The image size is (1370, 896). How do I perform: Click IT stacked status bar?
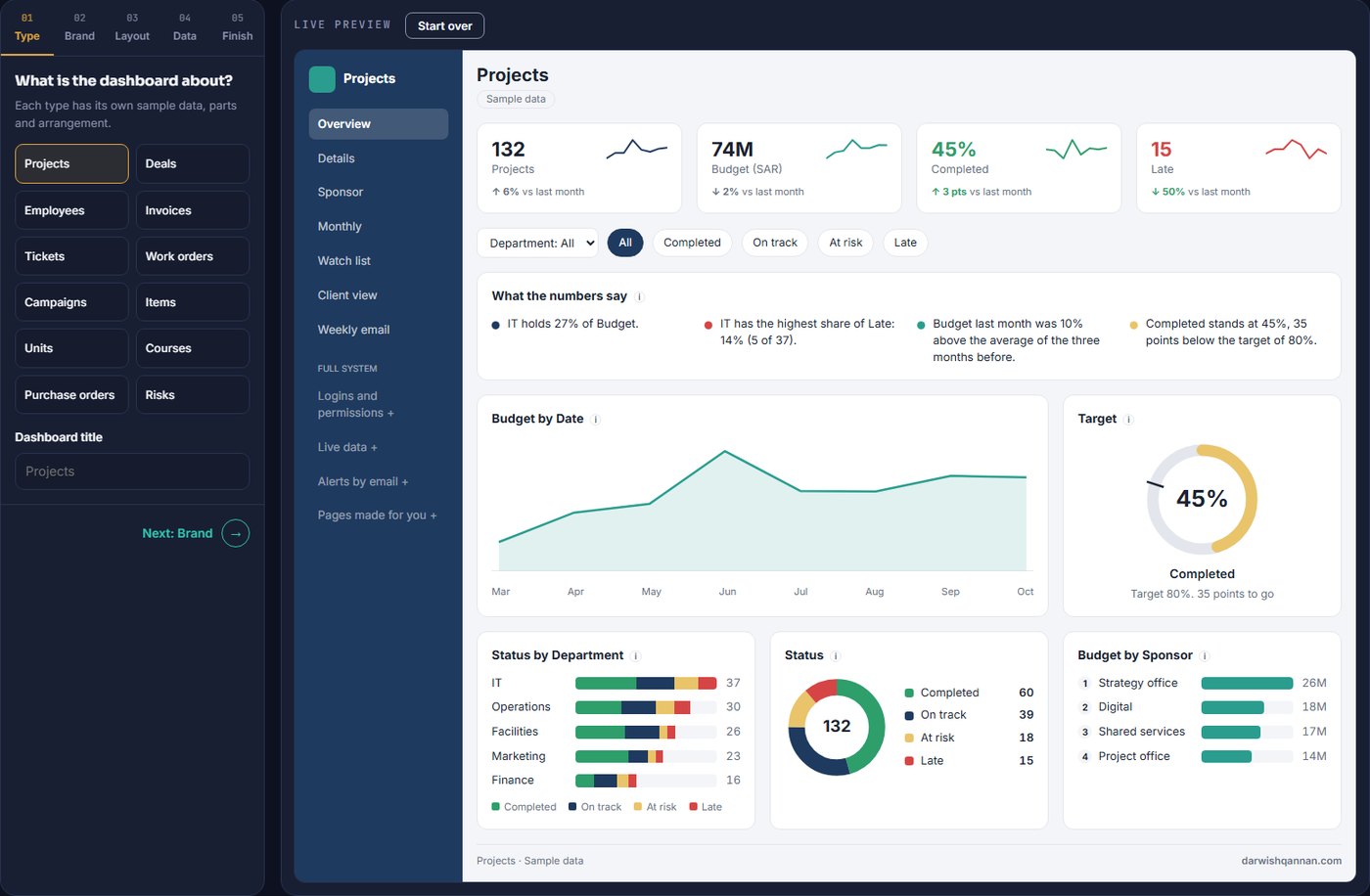pyautogui.click(x=646, y=683)
